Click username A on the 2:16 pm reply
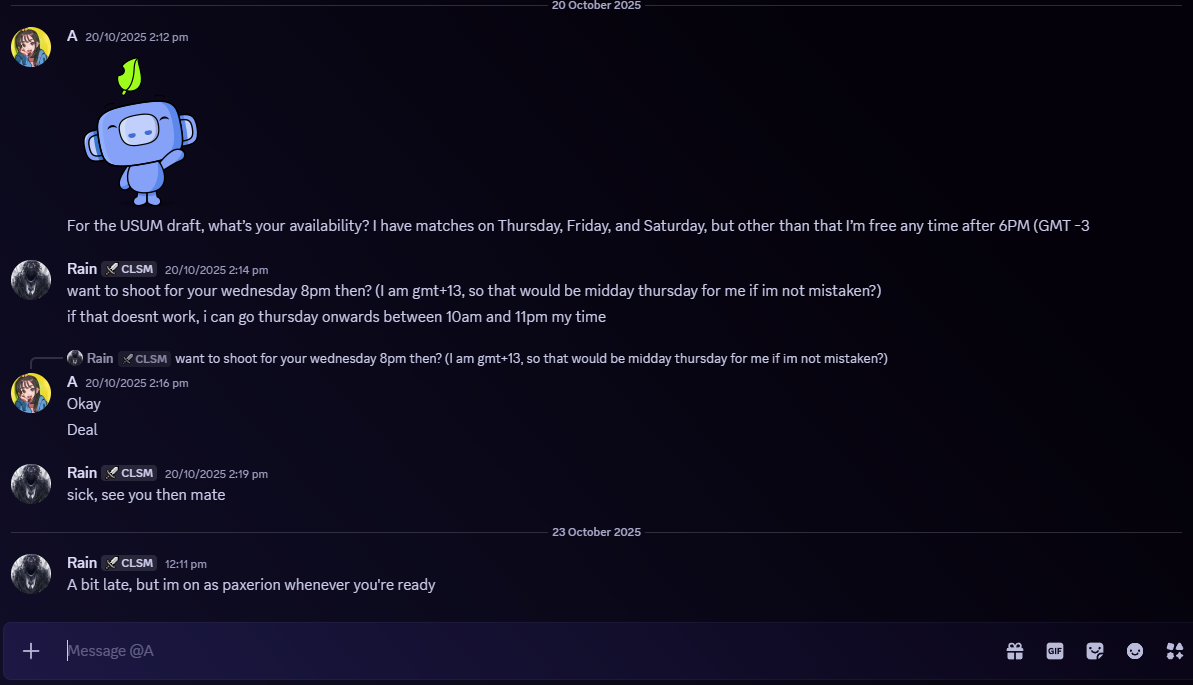The height and width of the screenshot is (685, 1193). (72, 382)
